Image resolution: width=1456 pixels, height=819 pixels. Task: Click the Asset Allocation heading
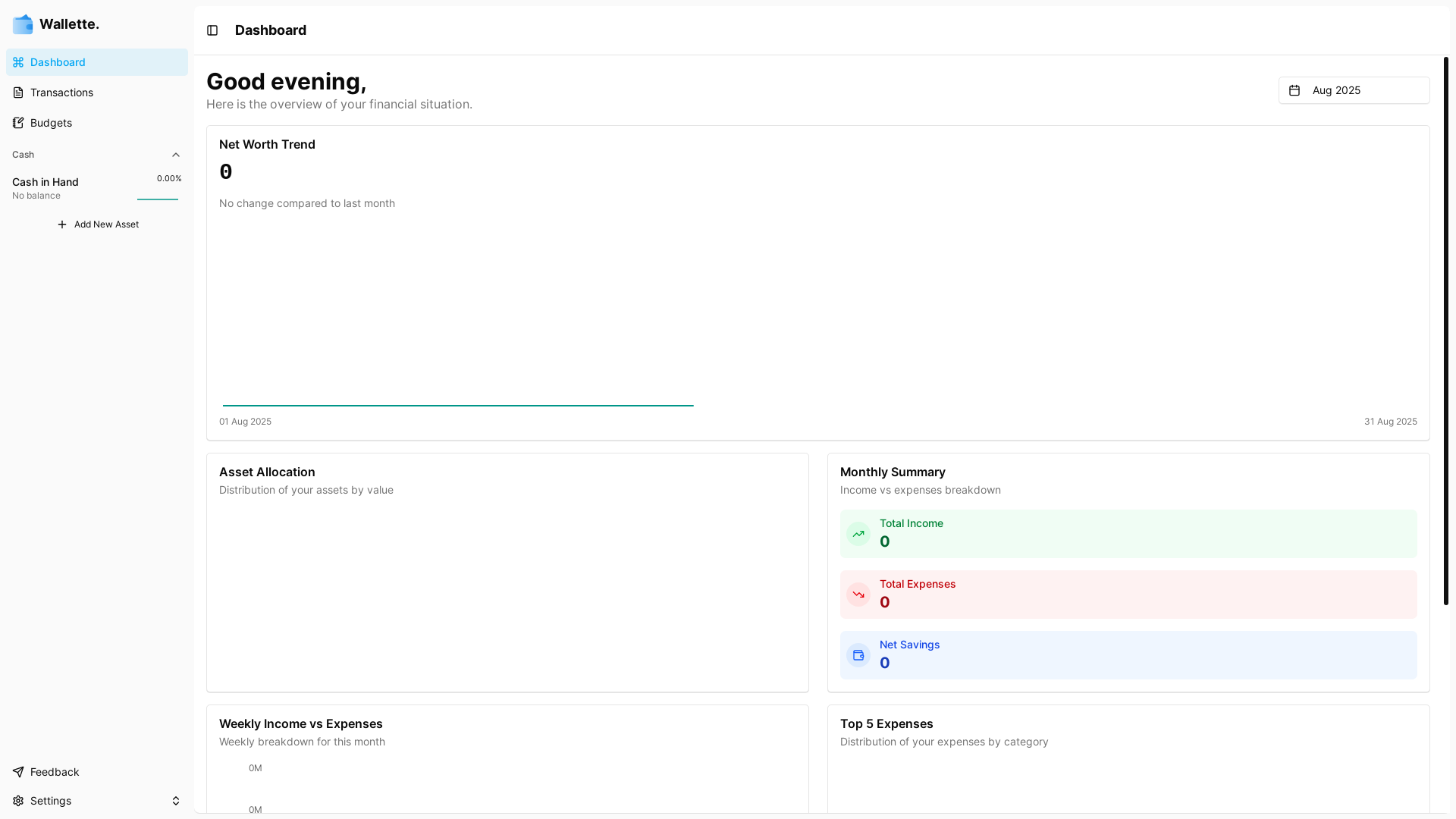tap(267, 472)
